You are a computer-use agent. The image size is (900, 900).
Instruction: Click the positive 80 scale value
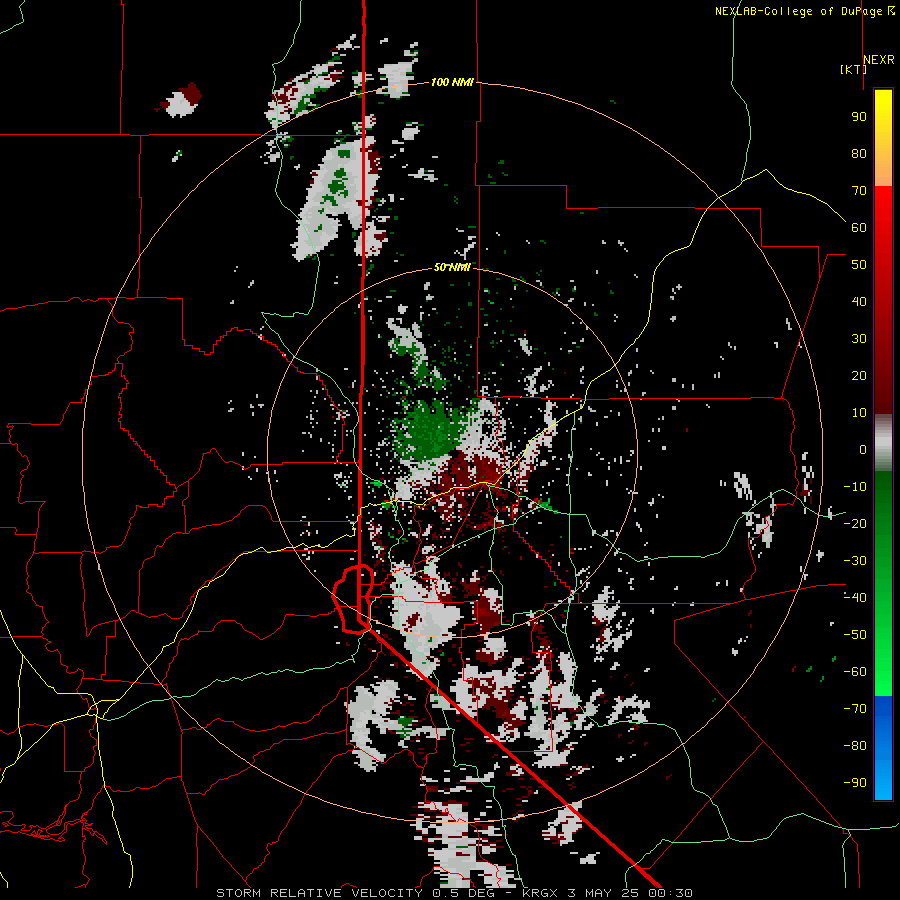(x=859, y=153)
